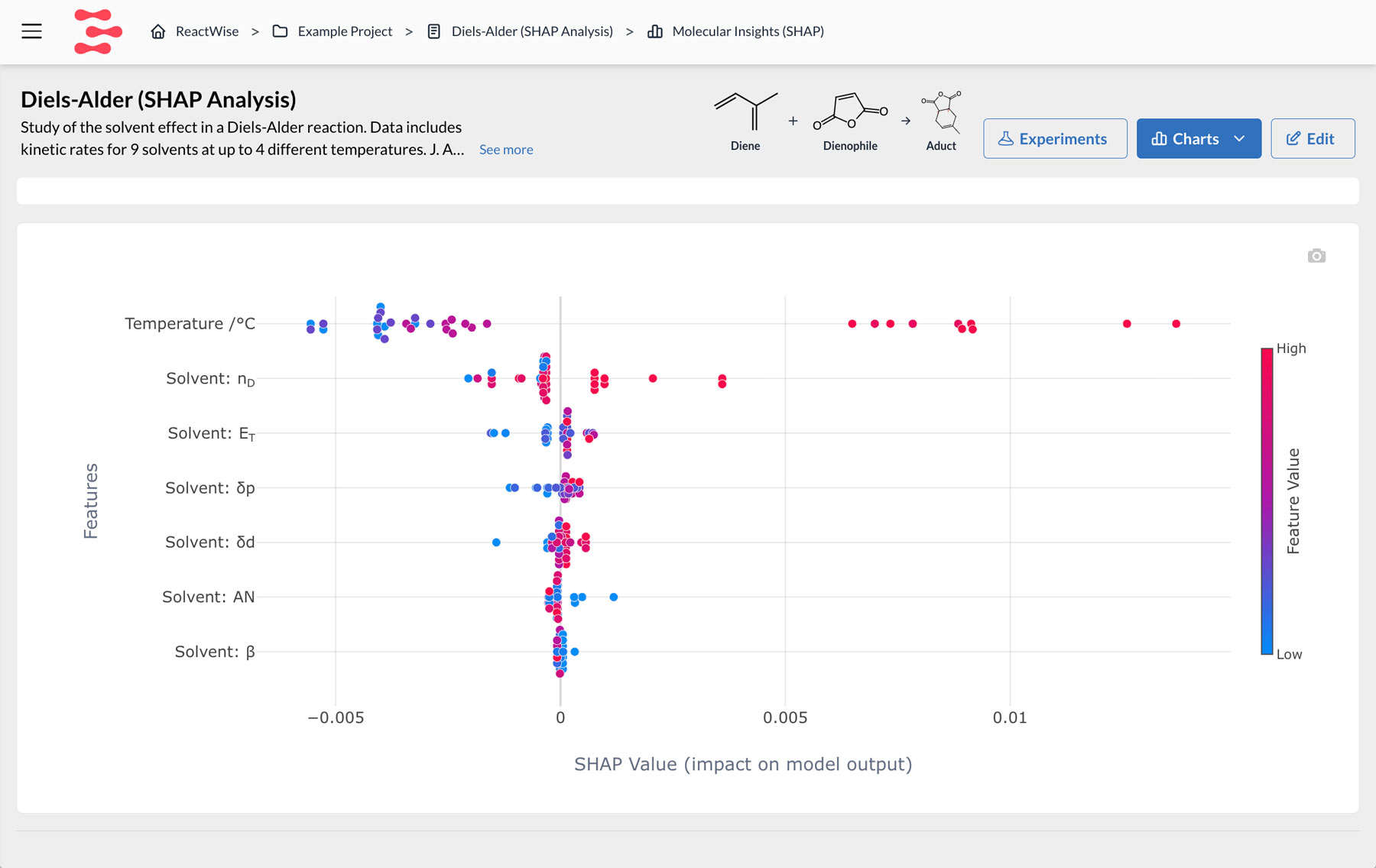This screenshot has height=868, width=1376.
Task: Click the flask icon in the Experiments button
Action: (x=1008, y=138)
